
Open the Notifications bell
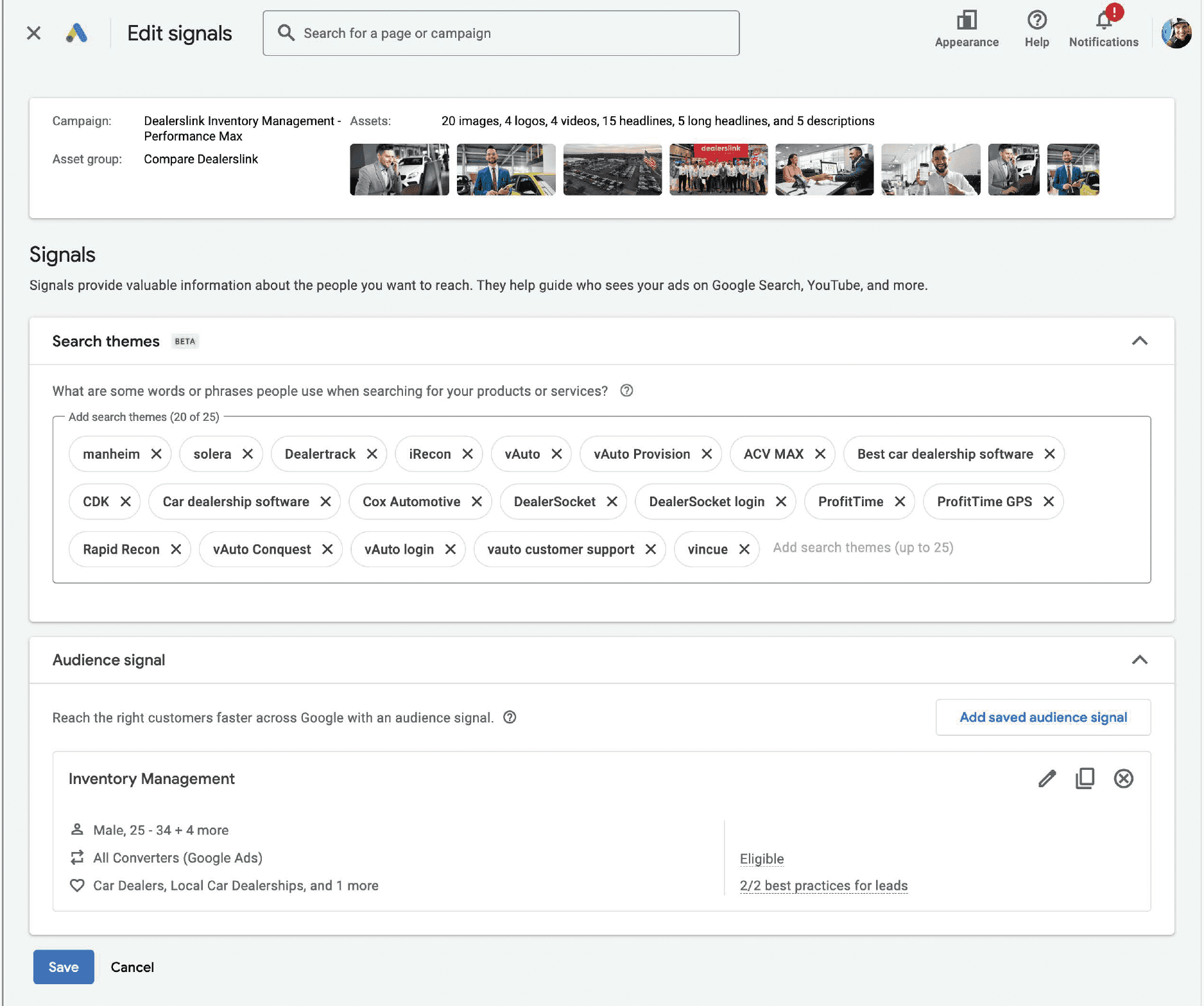1103,22
